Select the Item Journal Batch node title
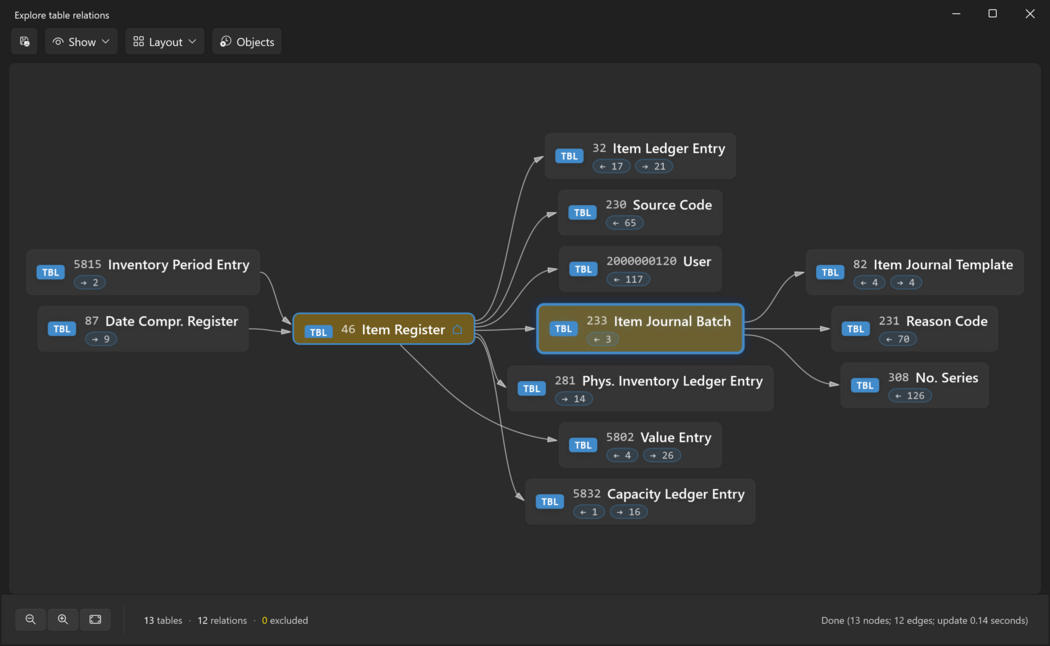Image resolution: width=1050 pixels, height=646 pixels. 672,321
